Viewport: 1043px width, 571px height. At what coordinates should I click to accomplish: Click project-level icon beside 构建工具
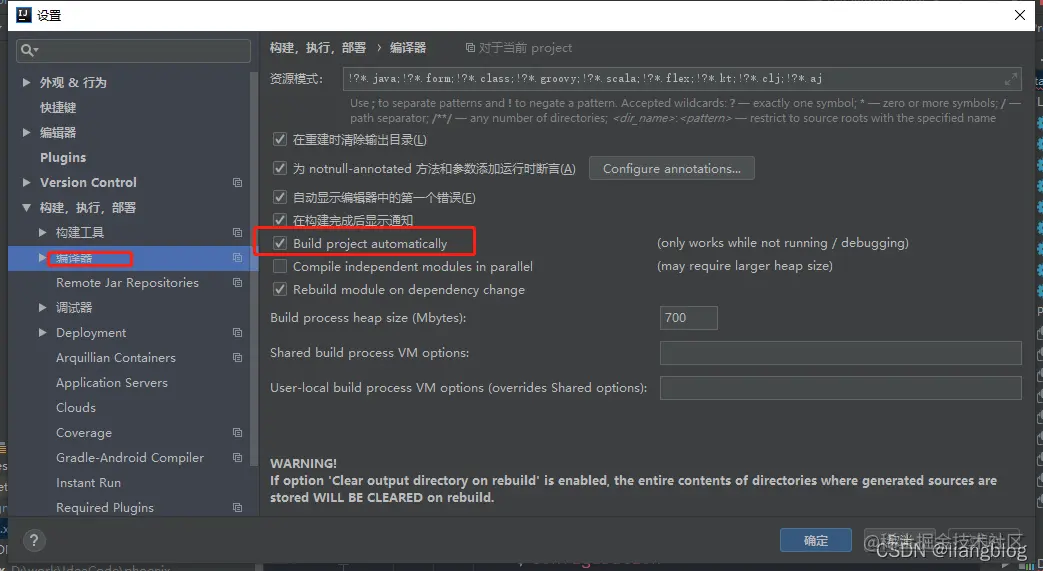click(237, 232)
